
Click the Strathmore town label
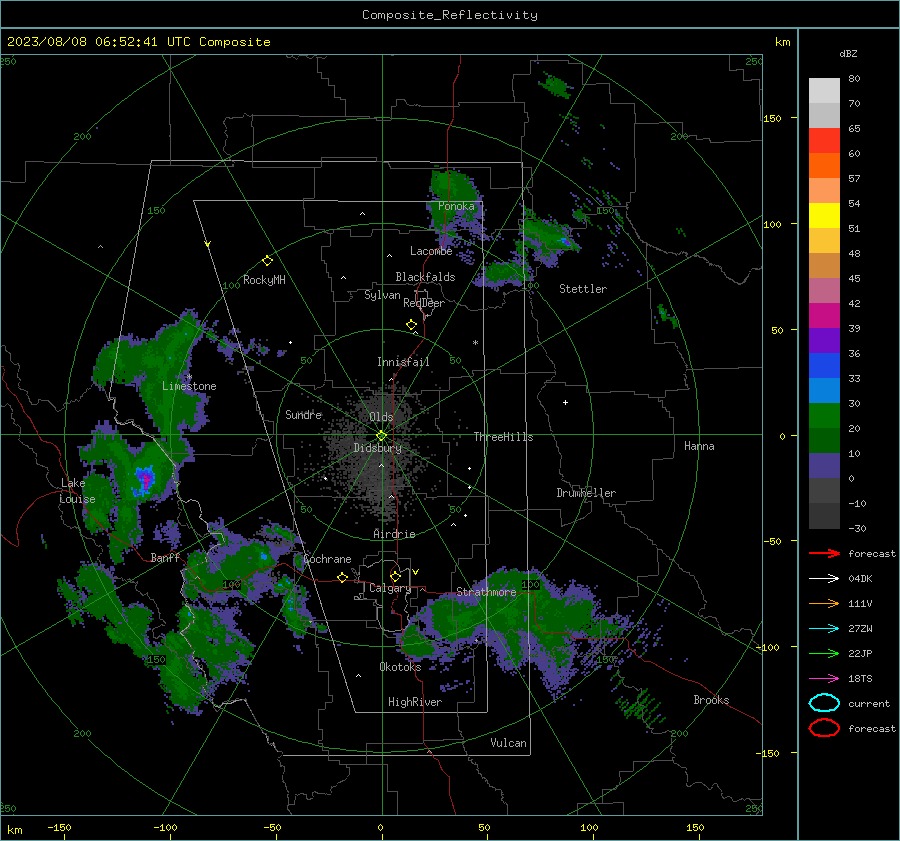[x=486, y=592]
